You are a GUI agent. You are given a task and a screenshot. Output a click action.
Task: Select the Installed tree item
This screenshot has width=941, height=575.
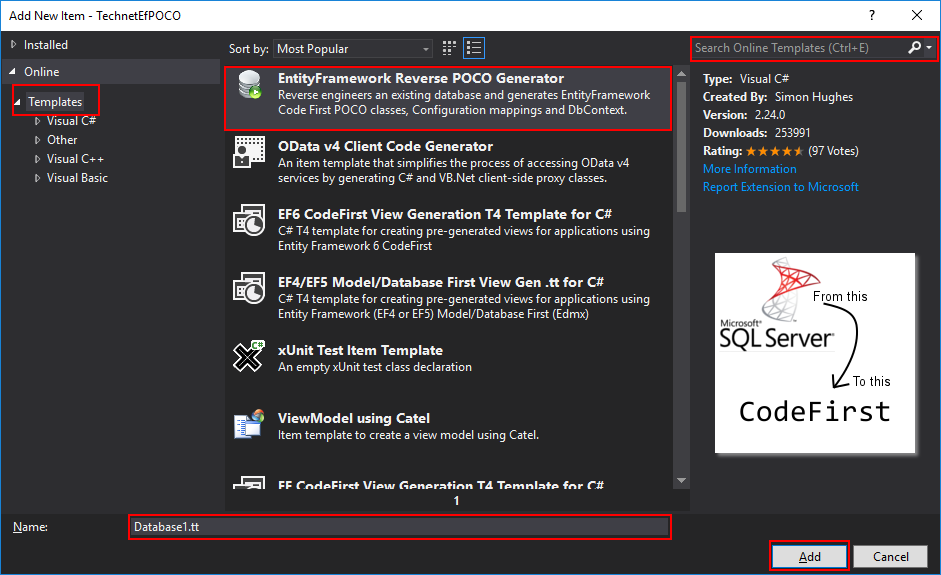click(46, 44)
